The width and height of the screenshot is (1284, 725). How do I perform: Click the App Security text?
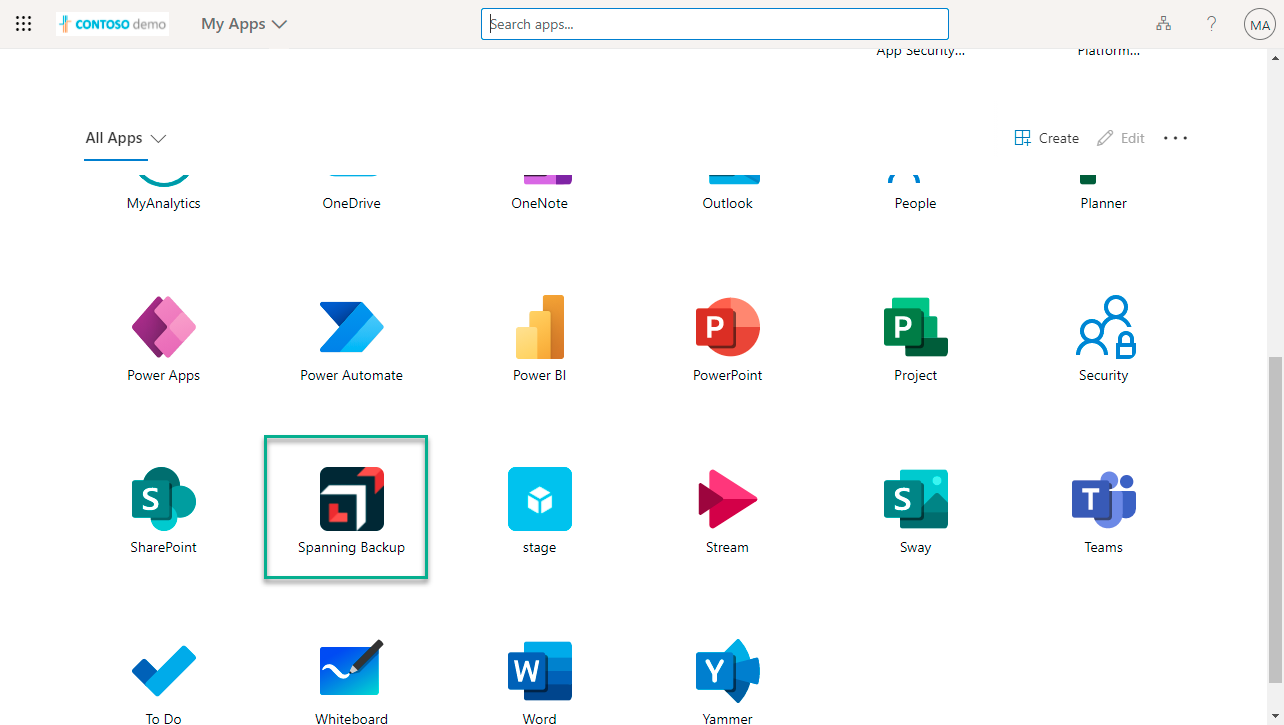920,51
